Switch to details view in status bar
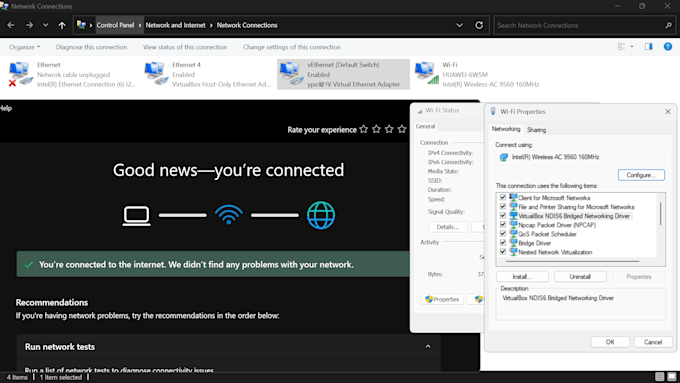Screen dimensions: 680x383 pos(659,377)
